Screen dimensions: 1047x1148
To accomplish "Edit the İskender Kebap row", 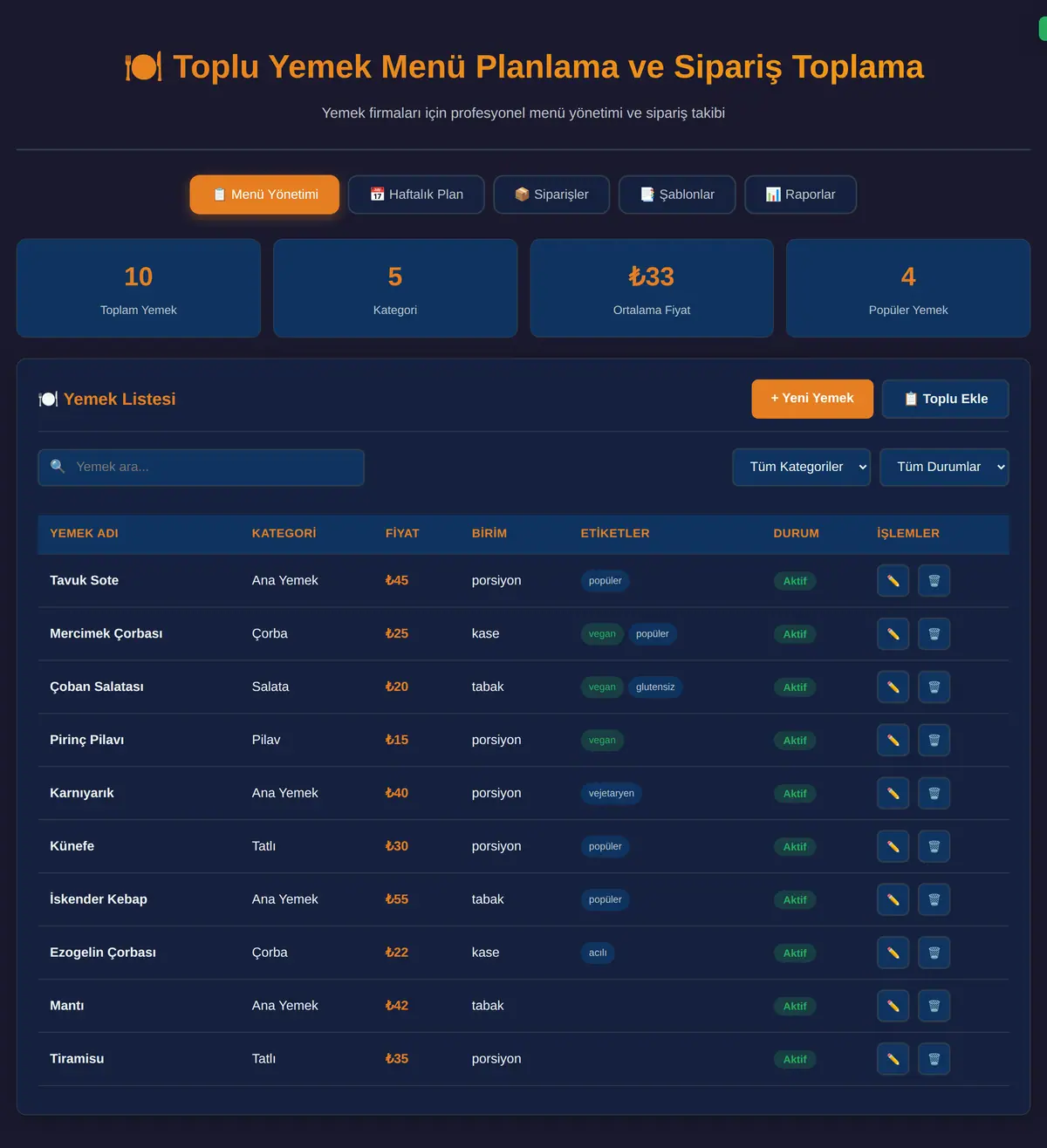I will point(893,900).
